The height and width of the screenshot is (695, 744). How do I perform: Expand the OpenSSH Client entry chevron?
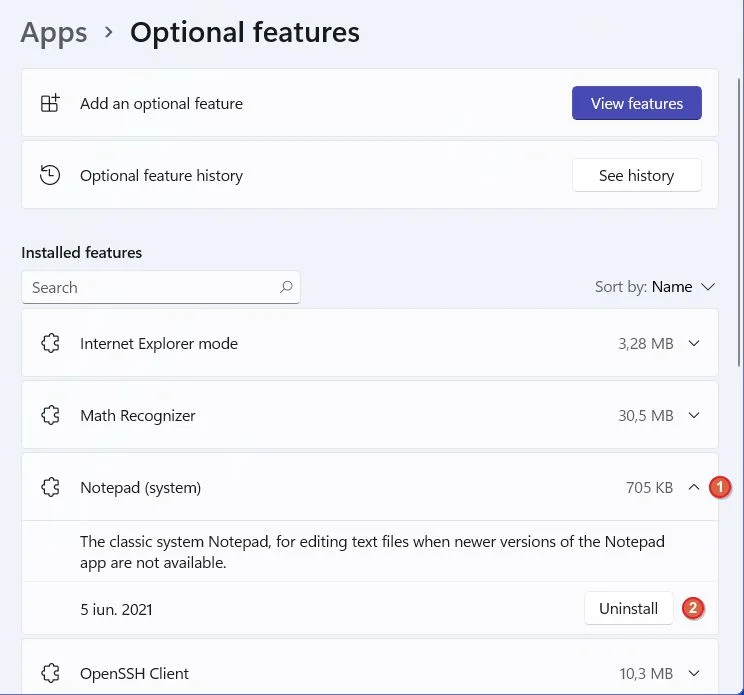pyautogui.click(x=694, y=673)
